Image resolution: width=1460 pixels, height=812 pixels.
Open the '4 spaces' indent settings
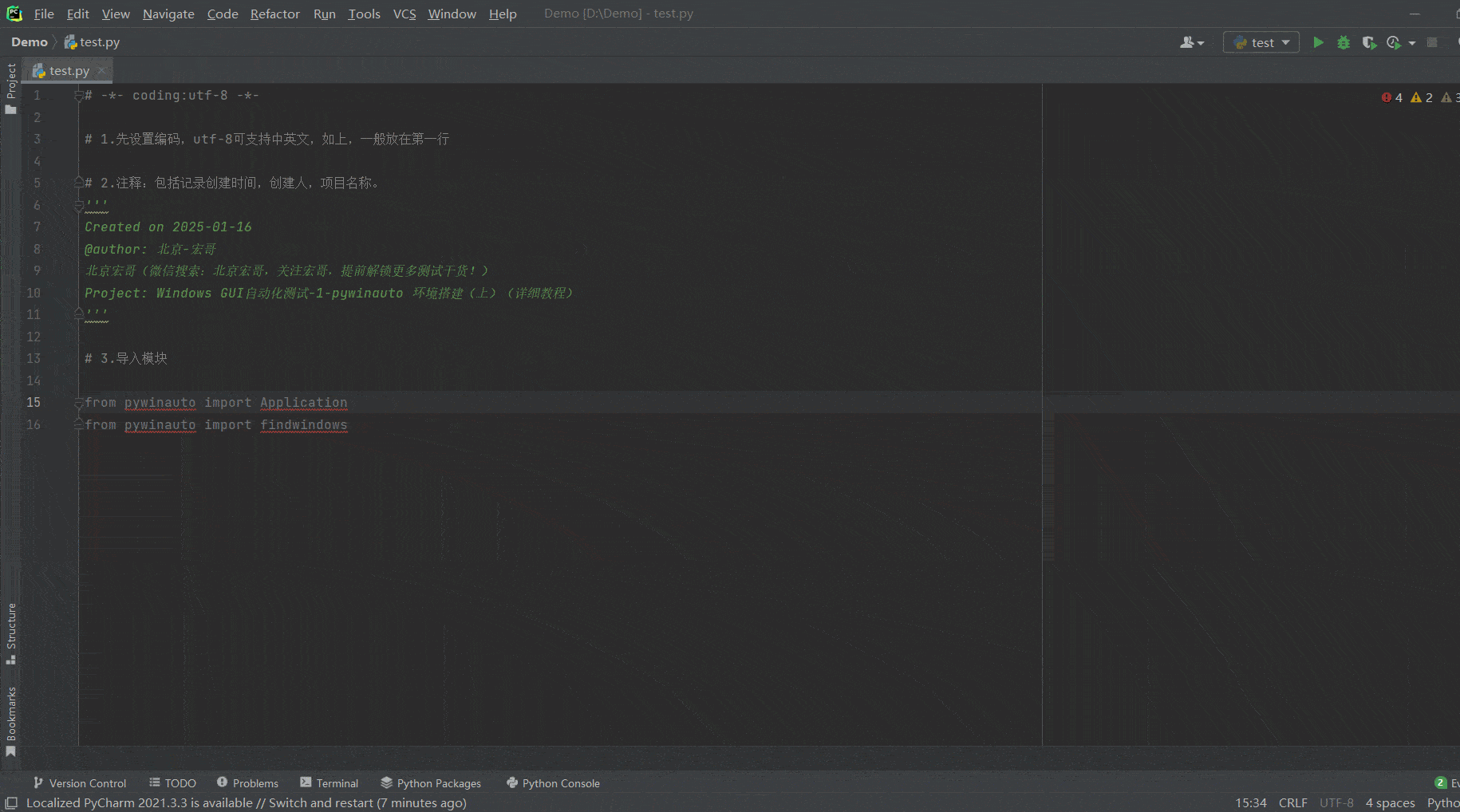1390,803
